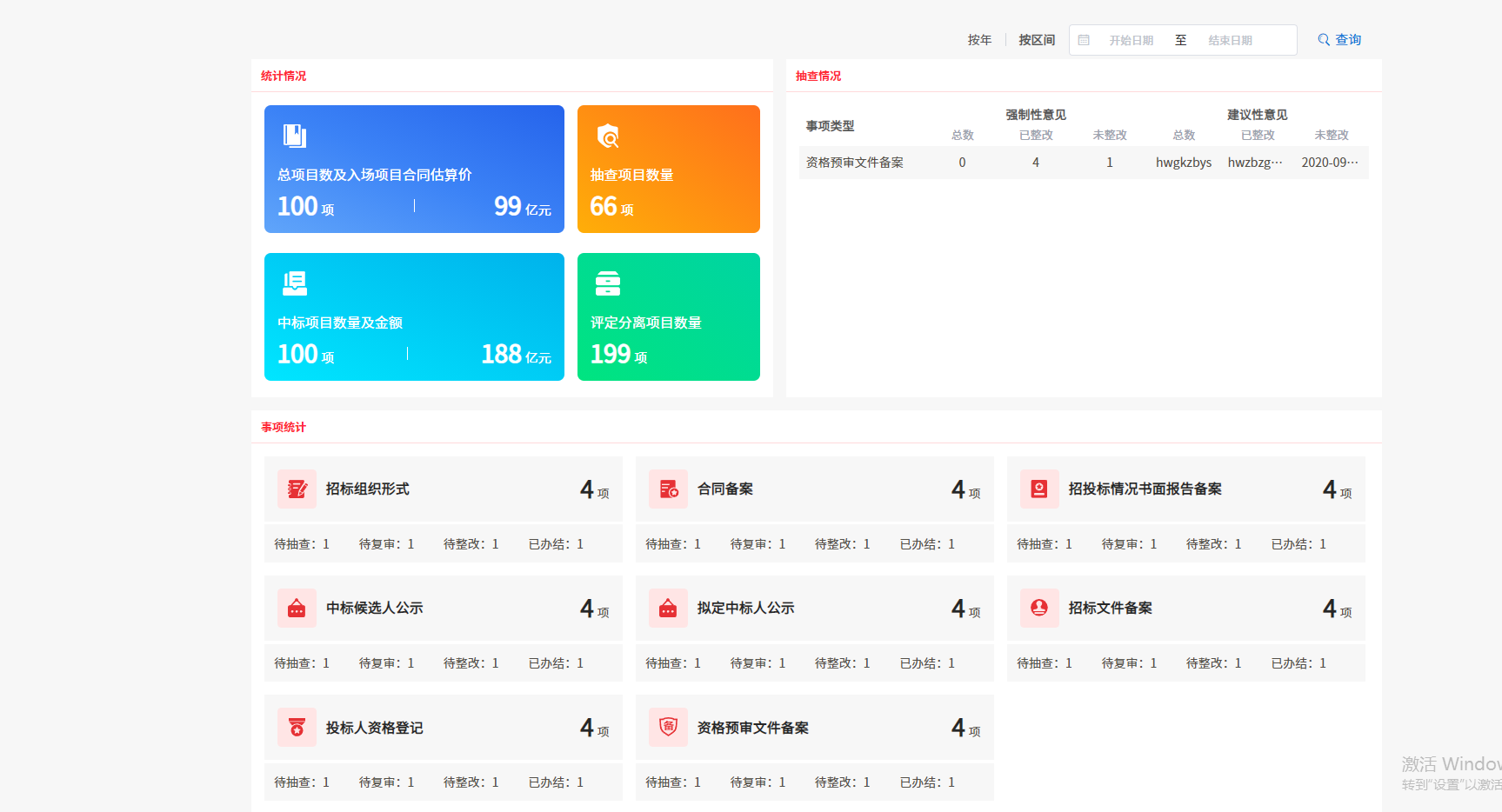Open the 合同备案 item title
This screenshot has width=1502, height=812.
(x=725, y=489)
